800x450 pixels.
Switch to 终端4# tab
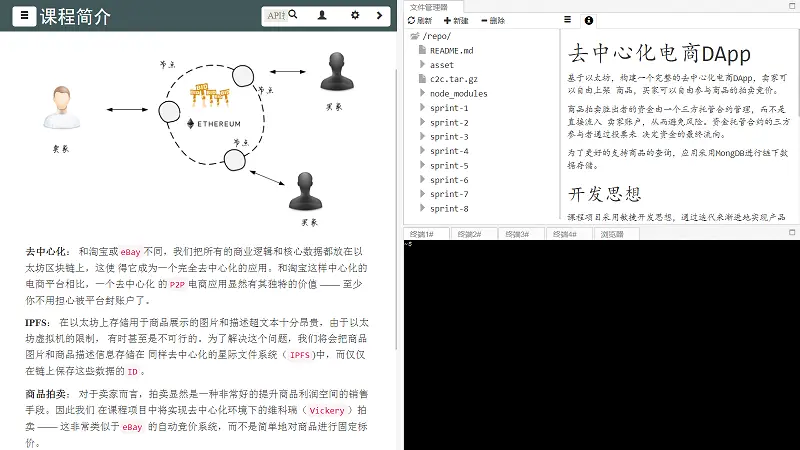pos(569,234)
